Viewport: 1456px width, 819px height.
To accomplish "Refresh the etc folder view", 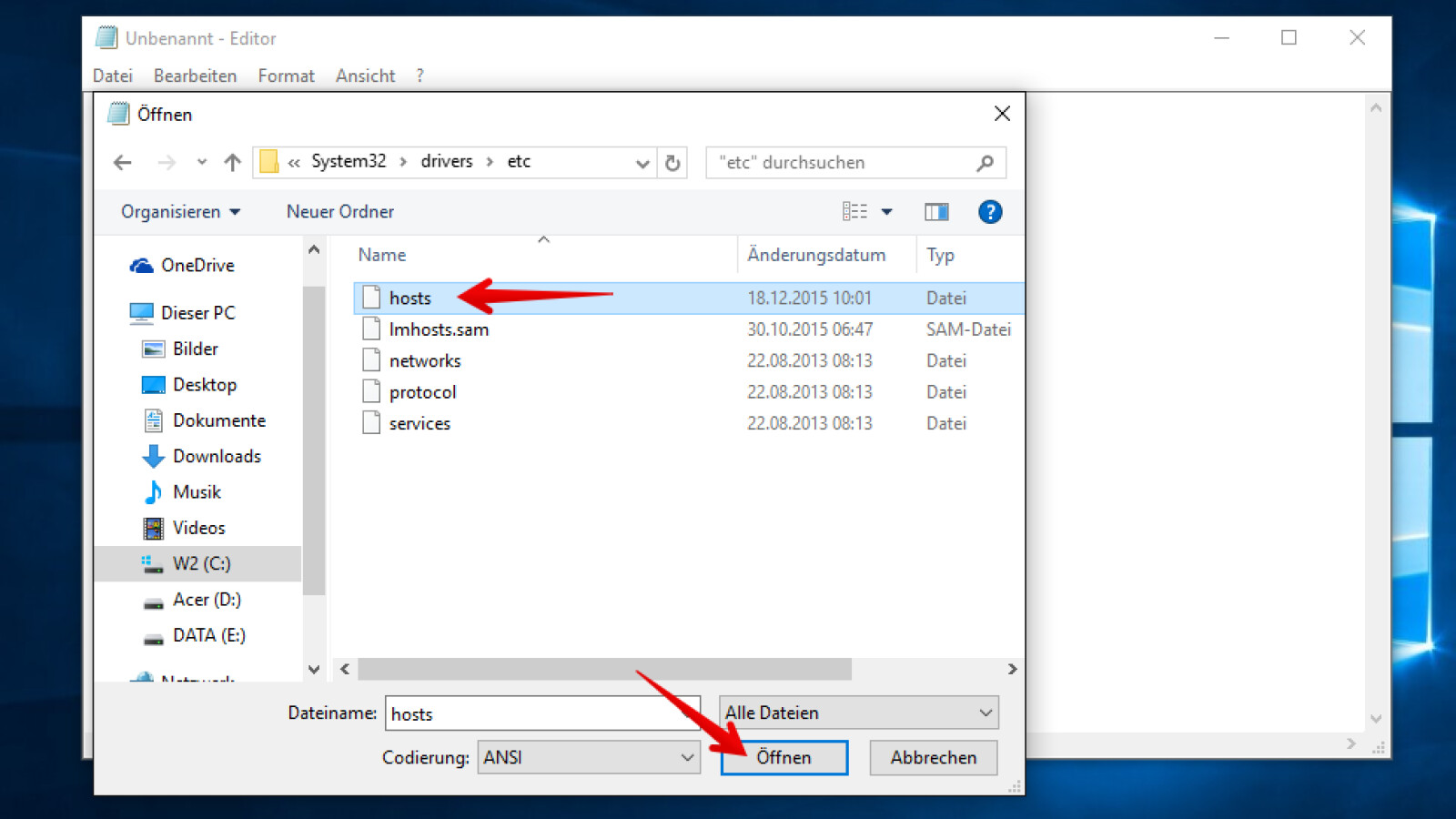I will click(672, 163).
